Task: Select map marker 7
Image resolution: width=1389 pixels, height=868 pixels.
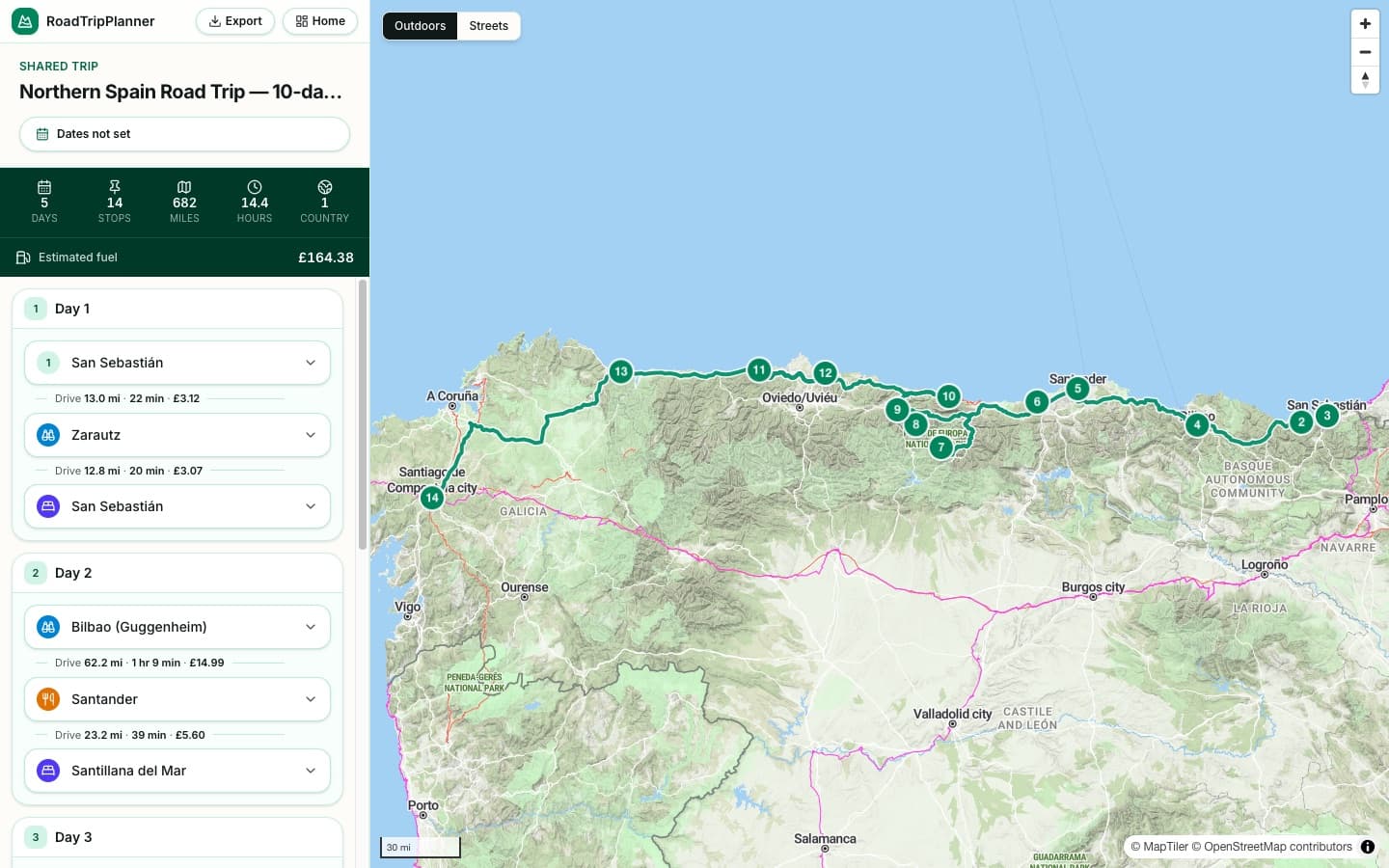Action: coord(940,448)
